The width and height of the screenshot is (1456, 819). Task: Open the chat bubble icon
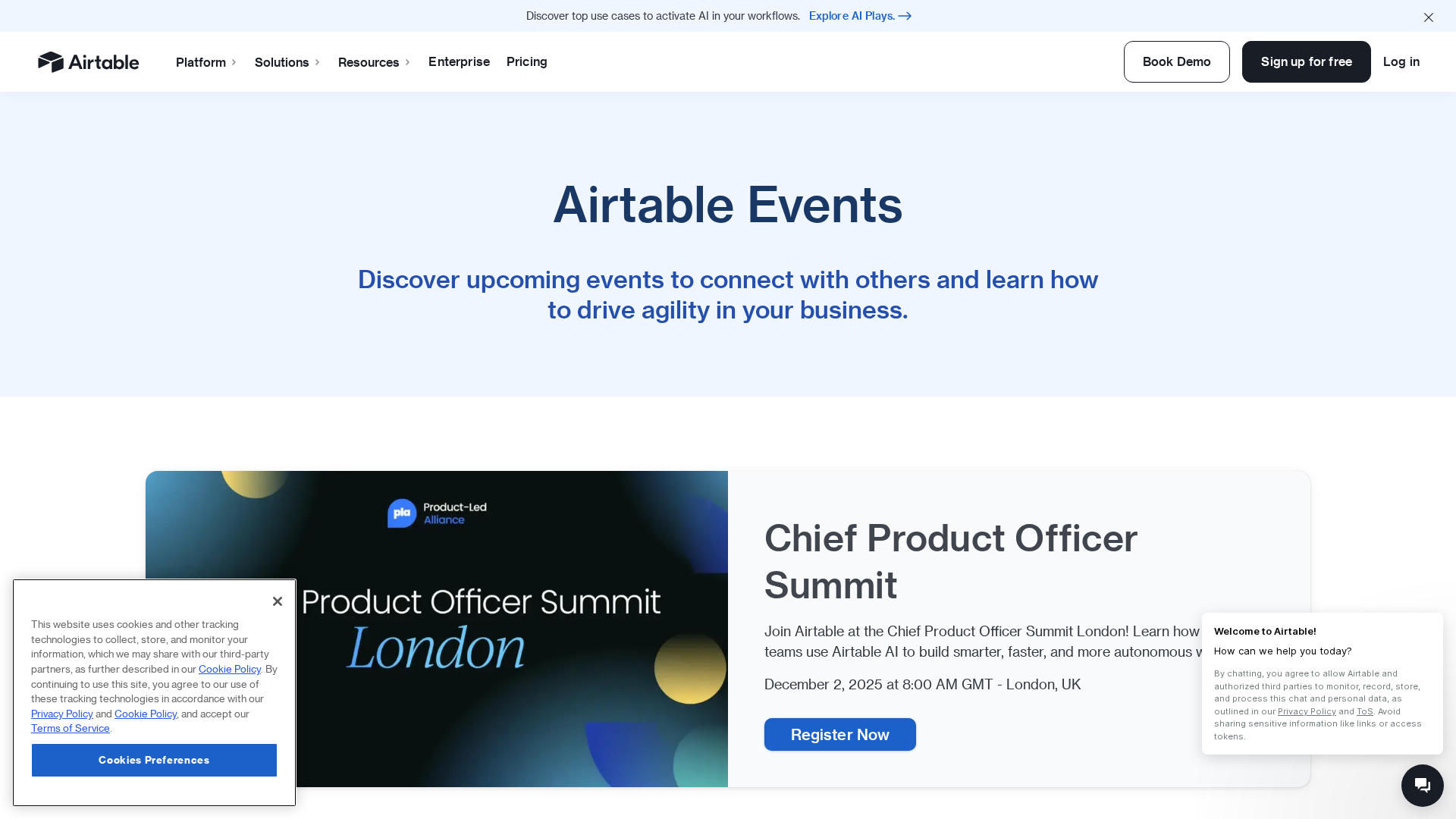[1422, 785]
